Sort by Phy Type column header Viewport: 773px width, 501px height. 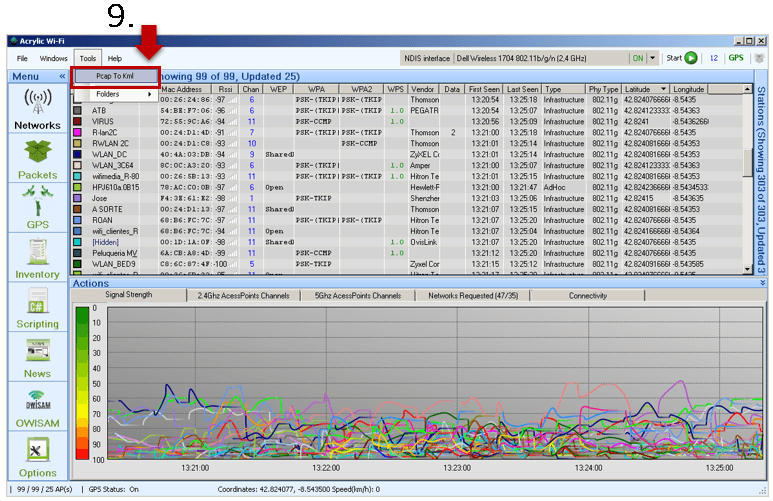(603, 89)
